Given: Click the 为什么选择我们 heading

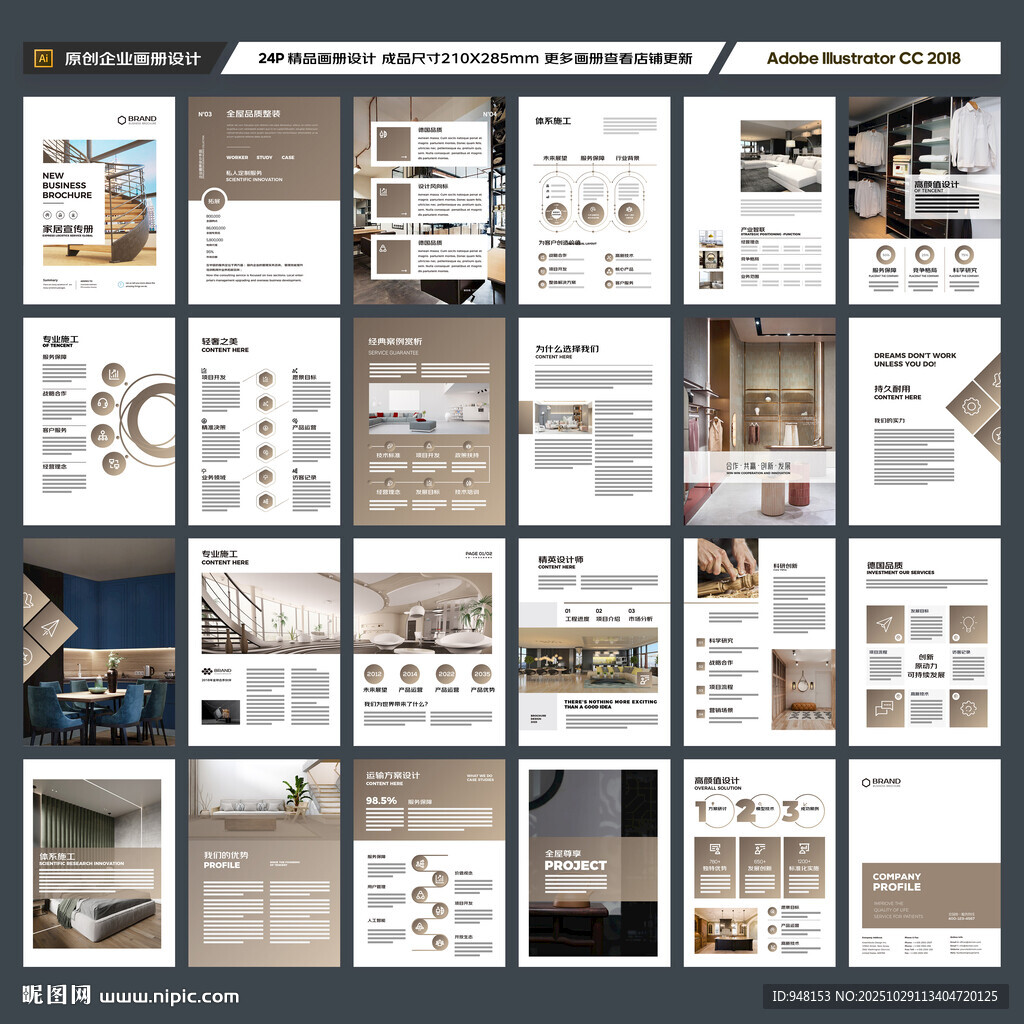Looking at the screenshot, I should pyautogui.click(x=567, y=349).
